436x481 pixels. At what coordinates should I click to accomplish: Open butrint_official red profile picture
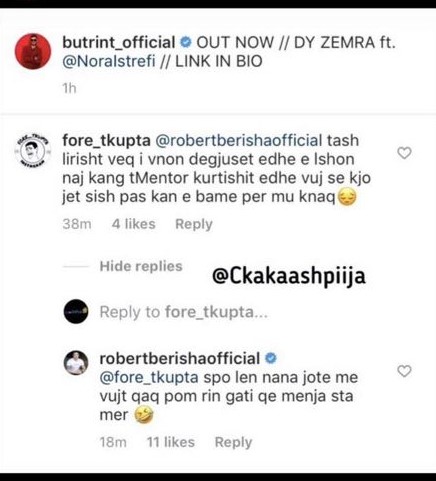pos(33,51)
